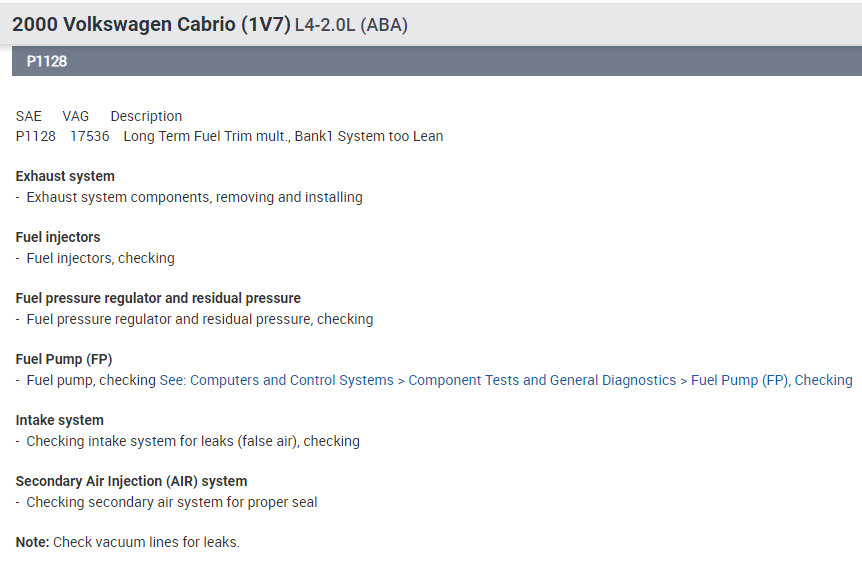The width and height of the screenshot is (862, 573).
Task: Click the Long Term Fuel Trim description text
Action: pyautogui.click(x=283, y=136)
